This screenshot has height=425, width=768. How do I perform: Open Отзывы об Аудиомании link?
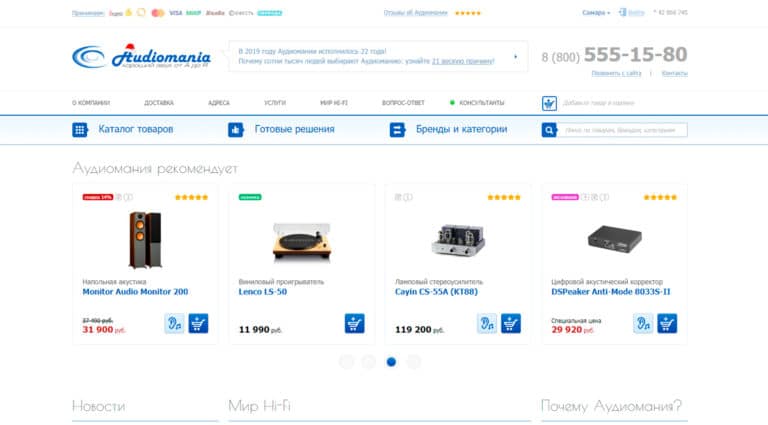415,13
